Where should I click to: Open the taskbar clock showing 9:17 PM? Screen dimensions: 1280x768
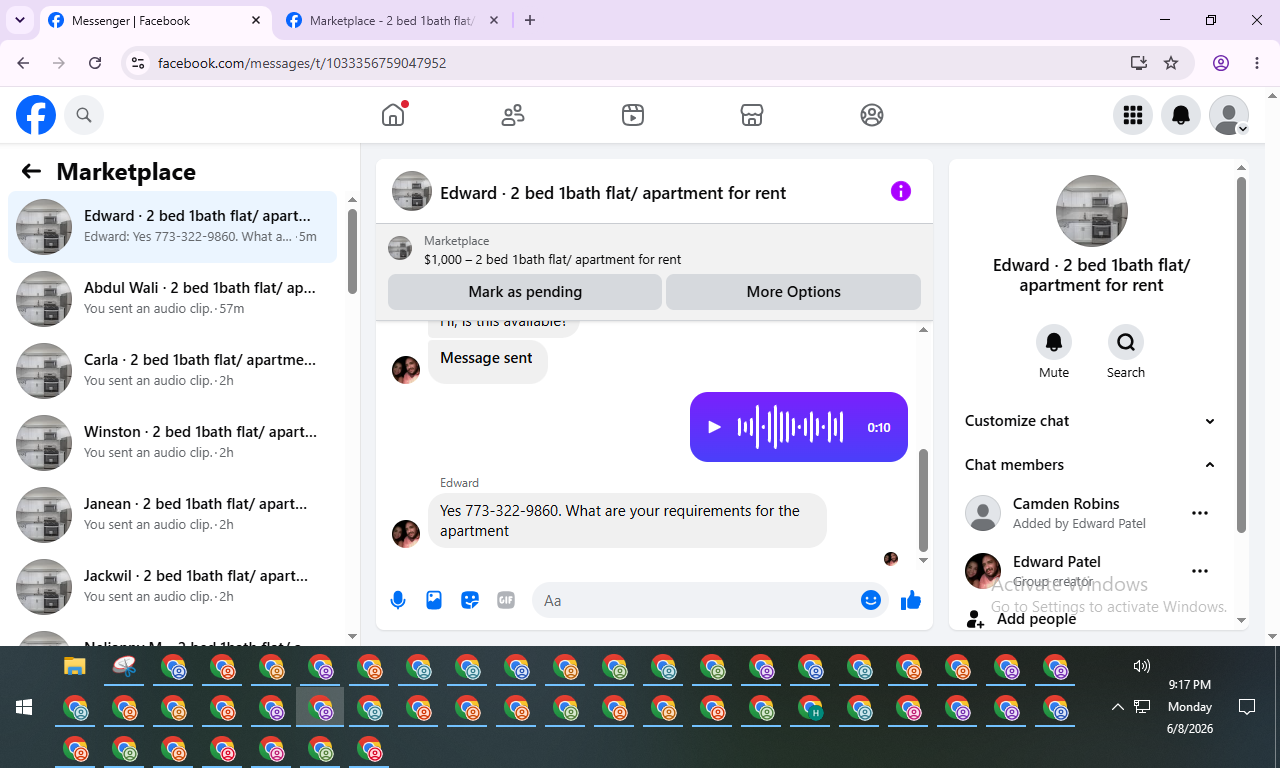1190,707
